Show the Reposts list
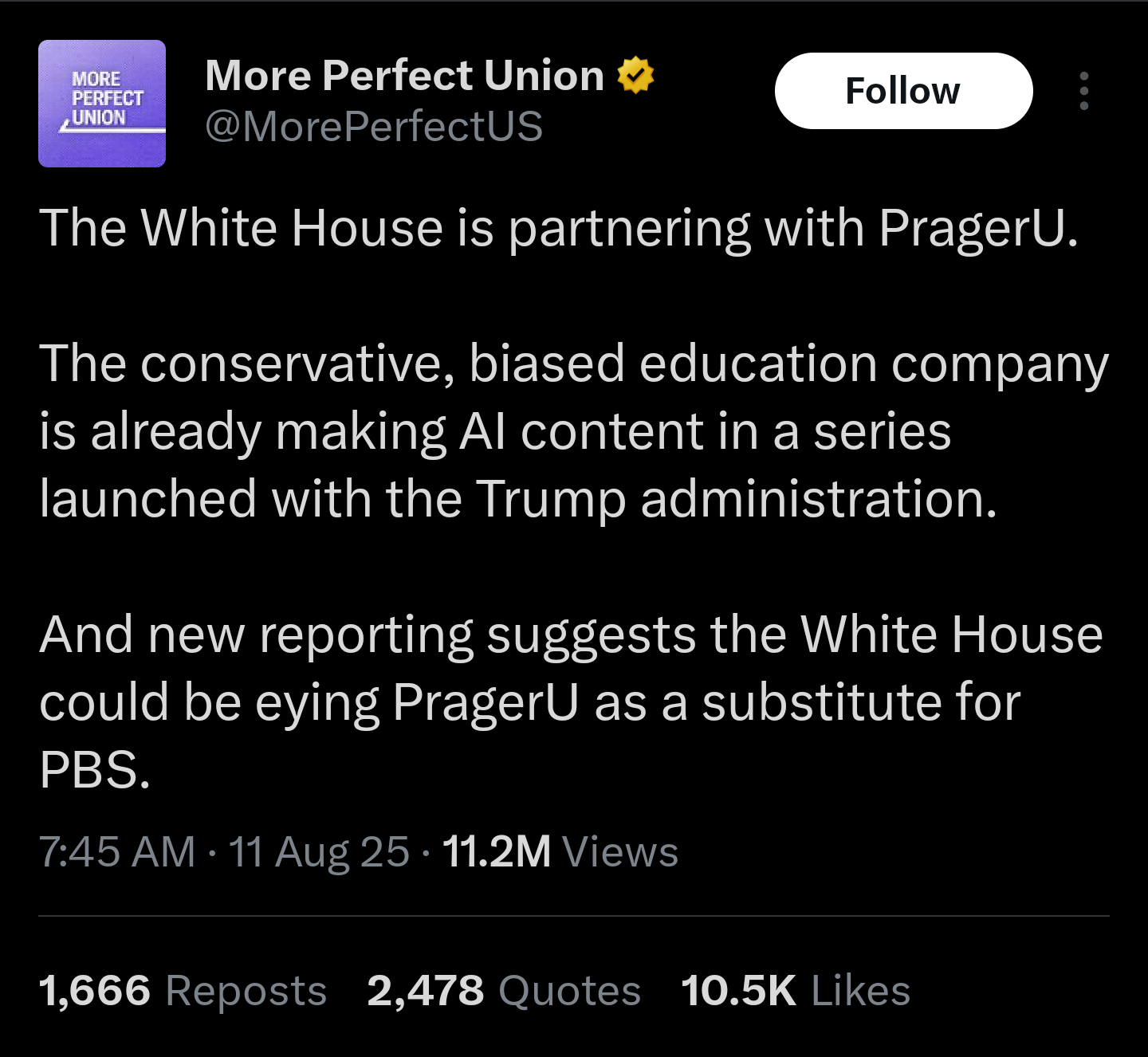1148x1057 pixels. click(x=246, y=991)
